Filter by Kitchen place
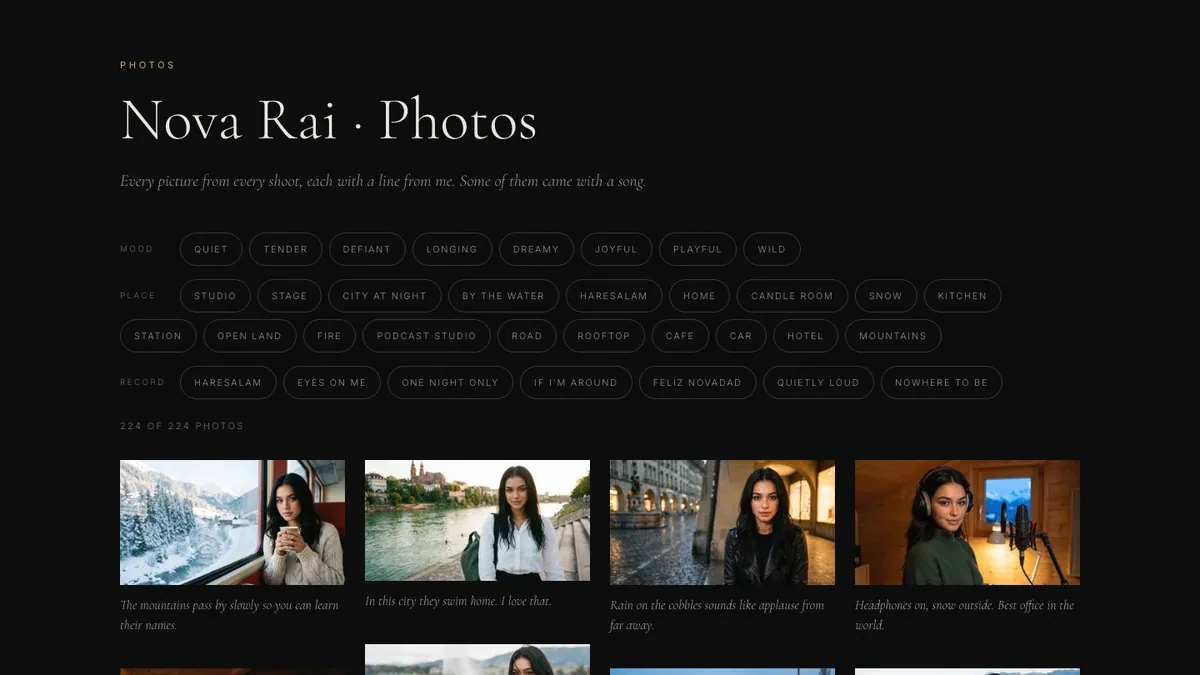 pyautogui.click(x=962, y=296)
